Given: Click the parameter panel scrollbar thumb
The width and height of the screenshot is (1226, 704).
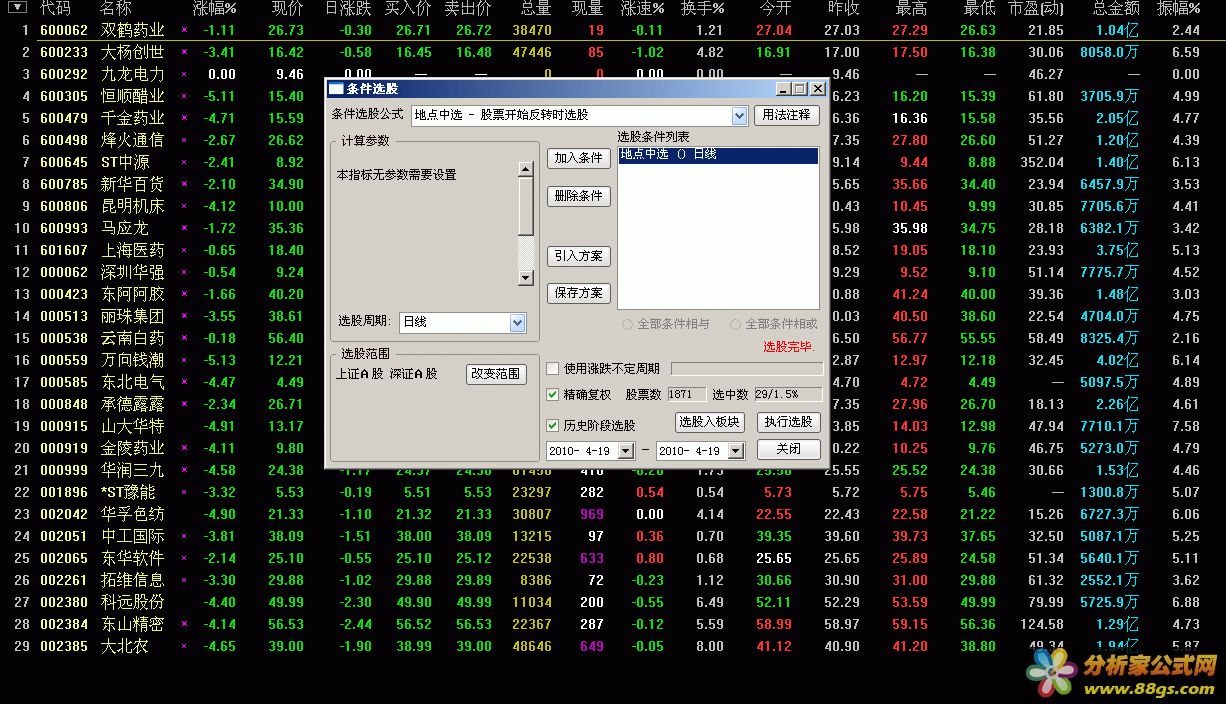Looking at the screenshot, I should click(x=526, y=207).
